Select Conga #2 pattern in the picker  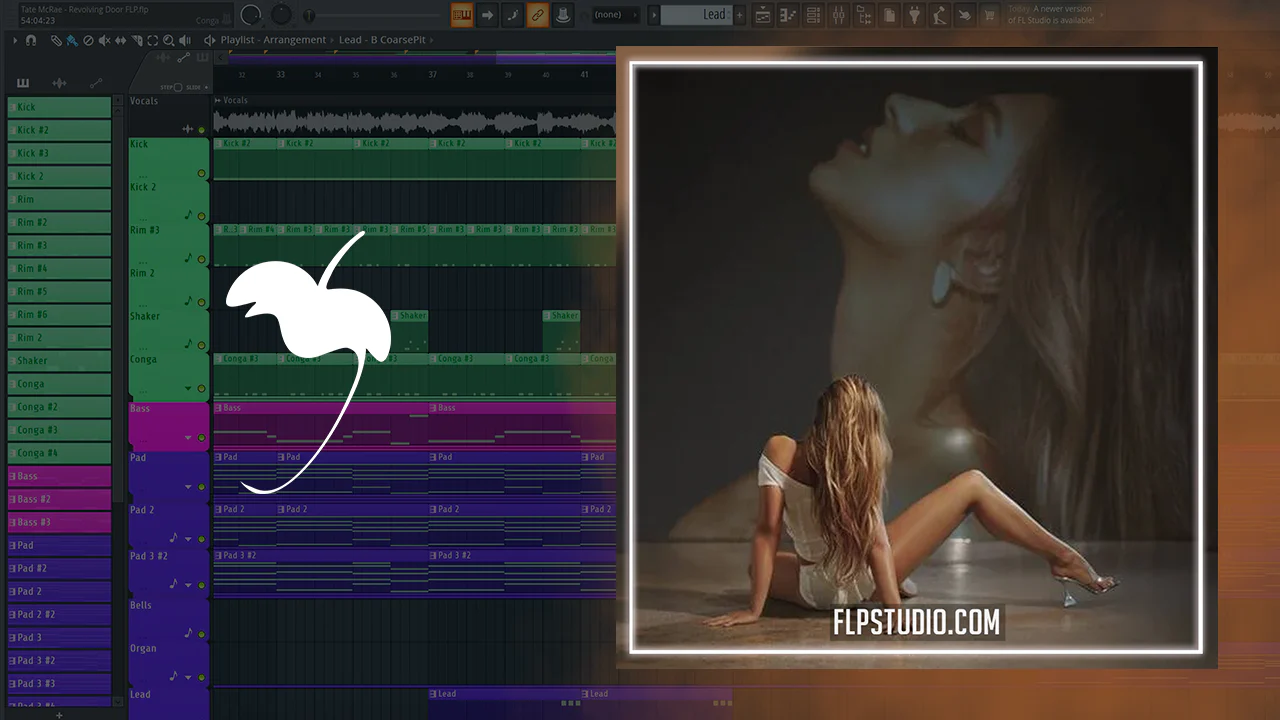59,407
